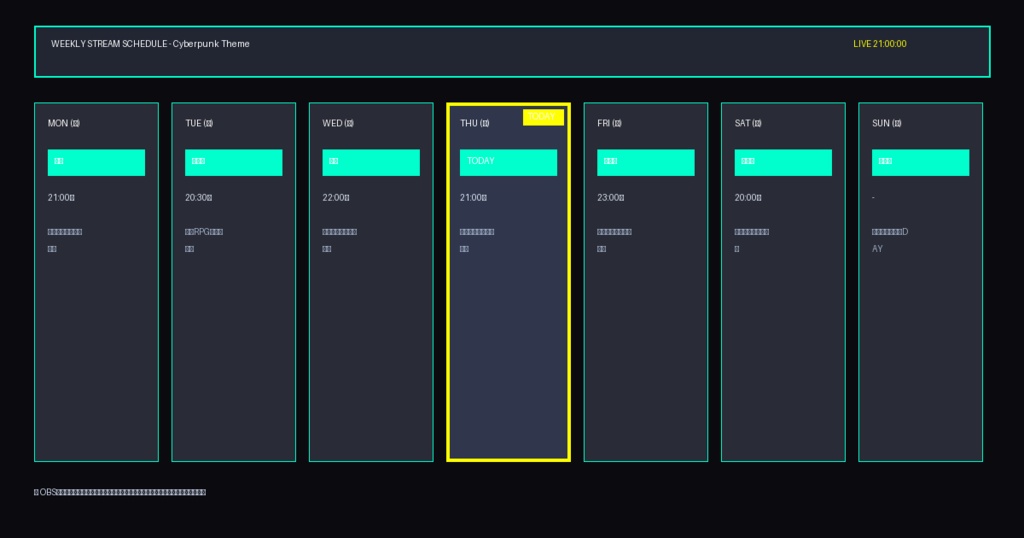Click the teal badge in the FRI card
Image resolution: width=1024 pixels, height=538 pixels.
646,163
